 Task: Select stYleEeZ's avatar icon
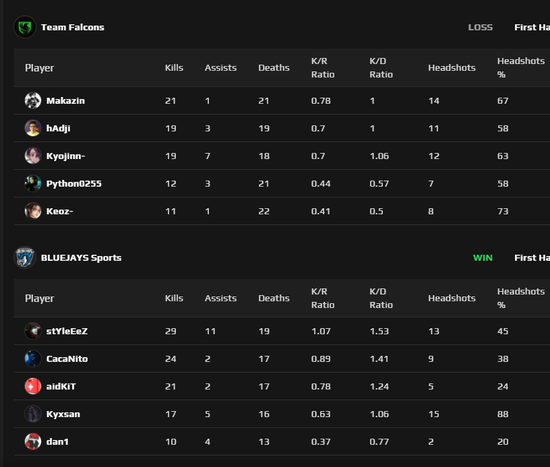(33, 331)
